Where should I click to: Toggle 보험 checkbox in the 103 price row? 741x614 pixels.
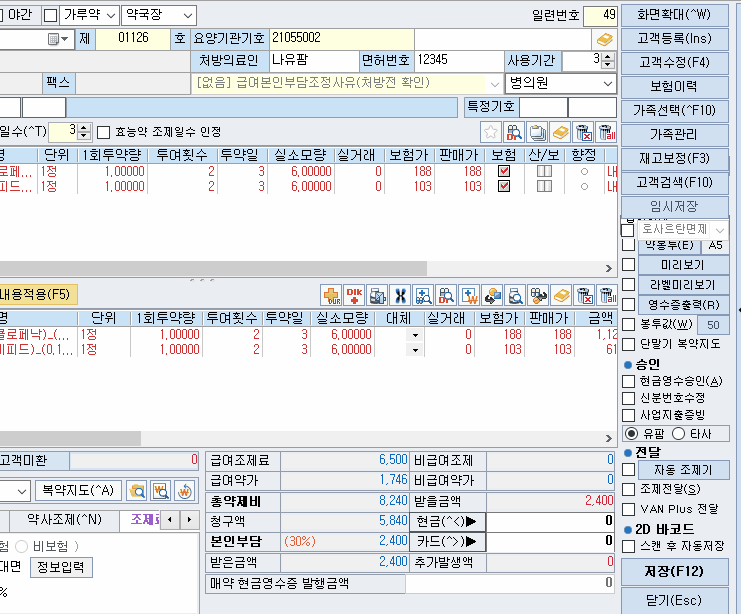click(x=504, y=186)
